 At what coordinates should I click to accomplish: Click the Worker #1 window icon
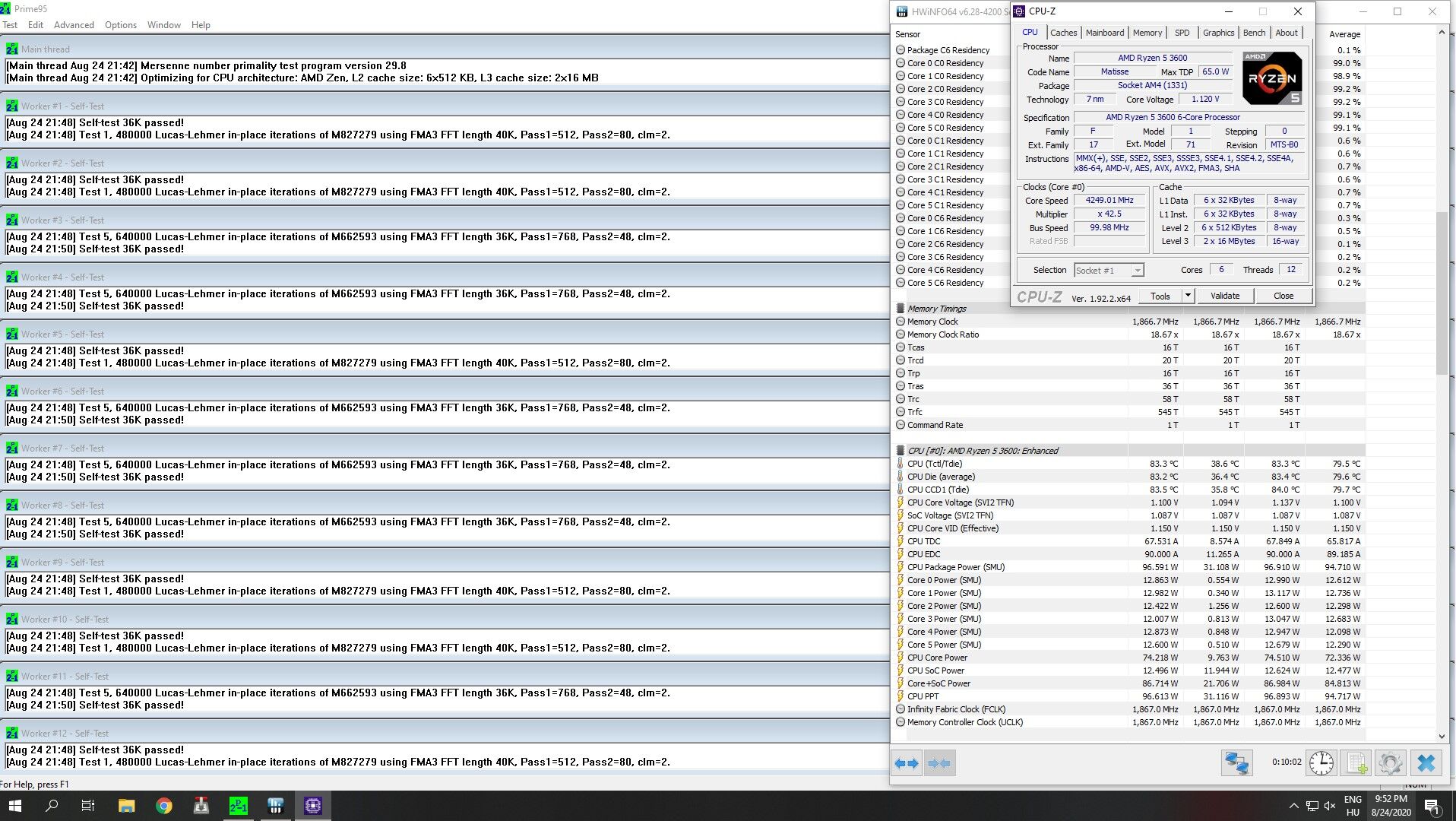point(11,106)
